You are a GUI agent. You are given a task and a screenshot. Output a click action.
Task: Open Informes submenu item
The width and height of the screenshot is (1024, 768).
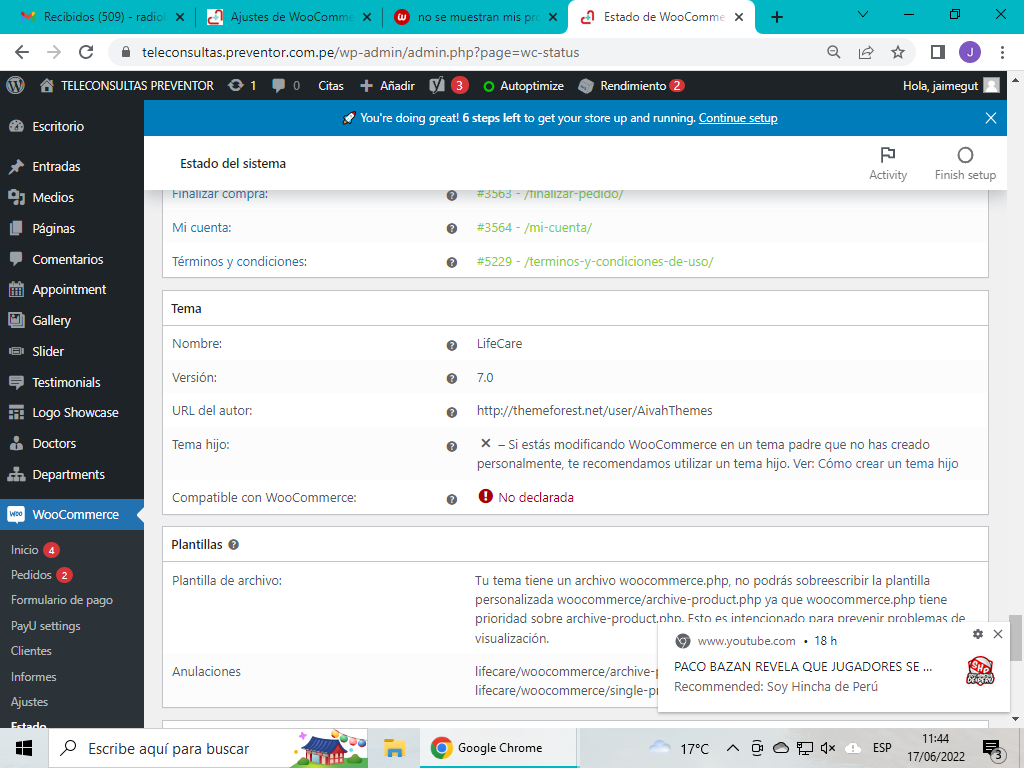[33, 677]
